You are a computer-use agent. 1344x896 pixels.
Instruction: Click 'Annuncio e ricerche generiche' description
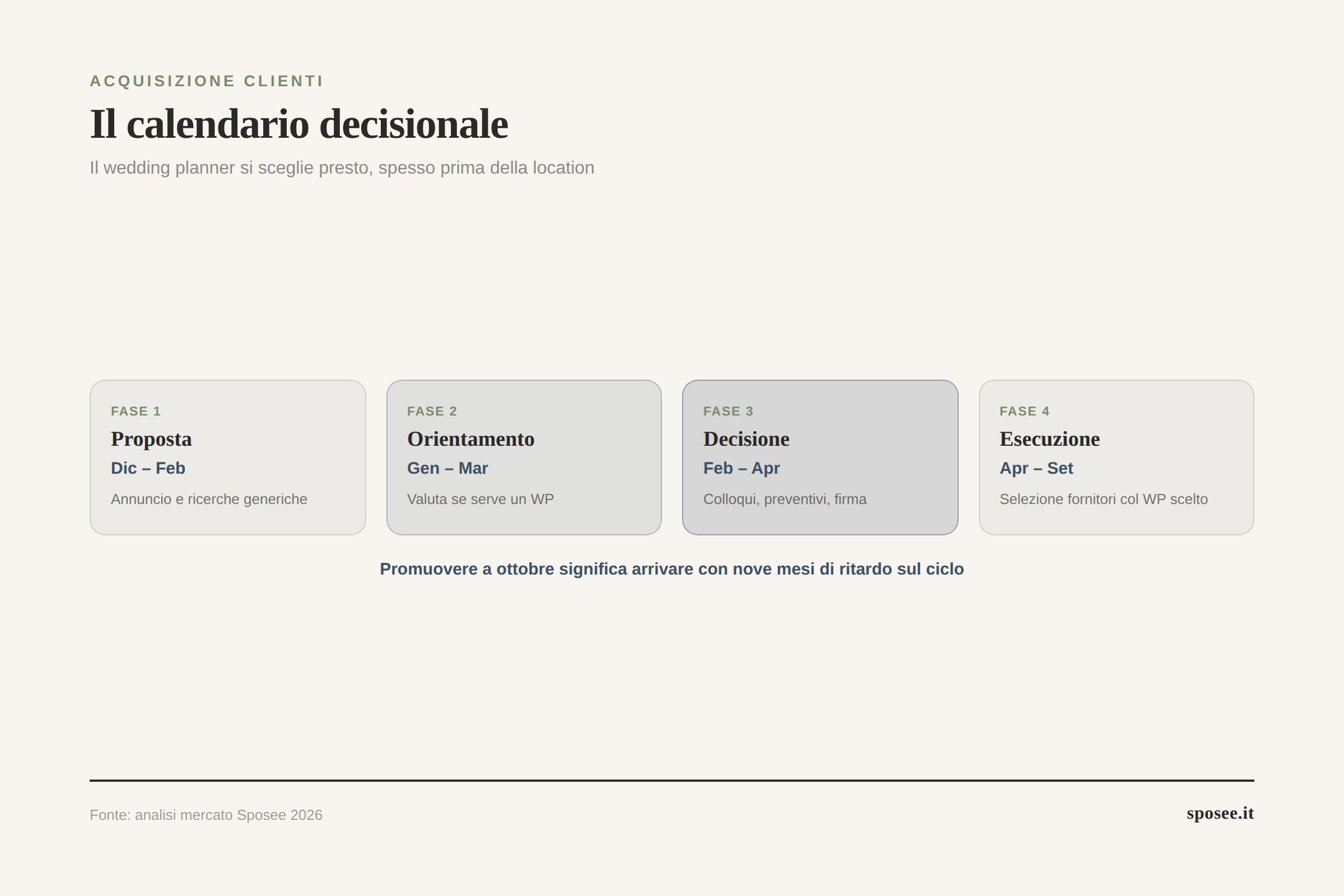coord(209,499)
